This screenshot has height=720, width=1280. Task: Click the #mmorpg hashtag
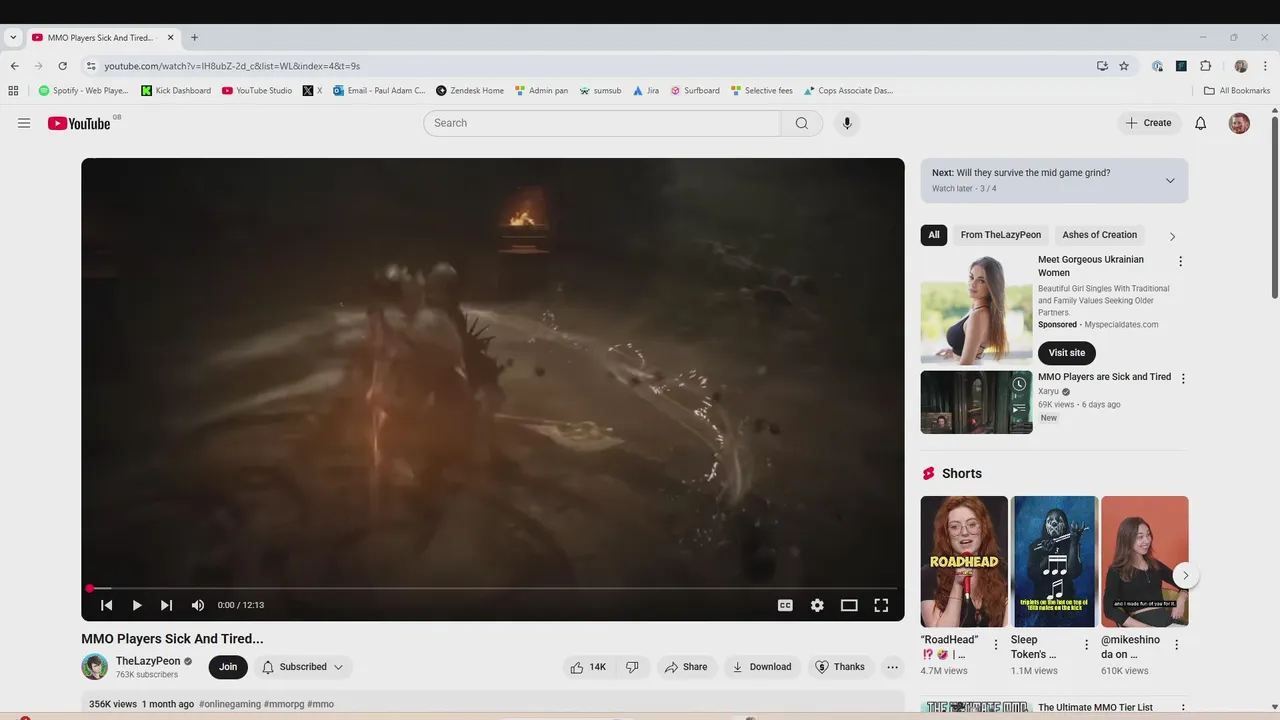pyautogui.click(x=284, y=704)
